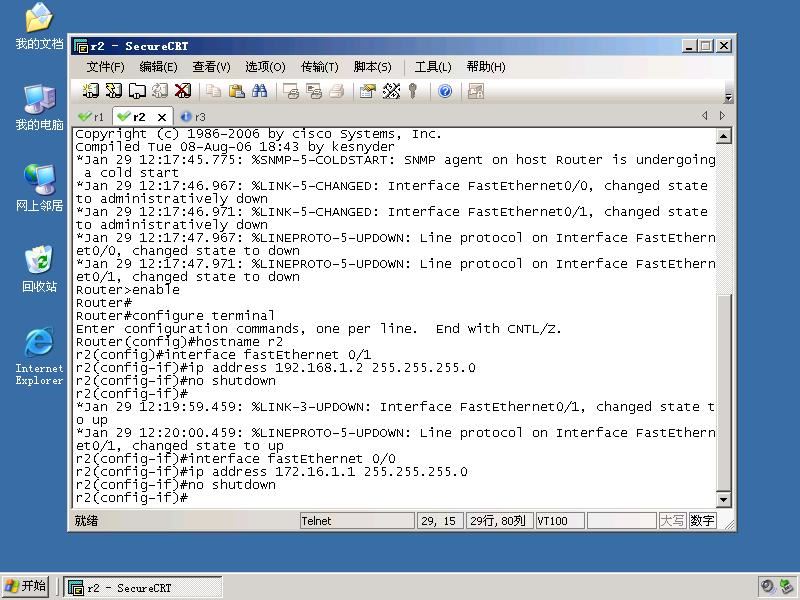Select the 我的电脑 desktop icon
This screenshot has height=600, width=800.
click(x=39, y=108)
